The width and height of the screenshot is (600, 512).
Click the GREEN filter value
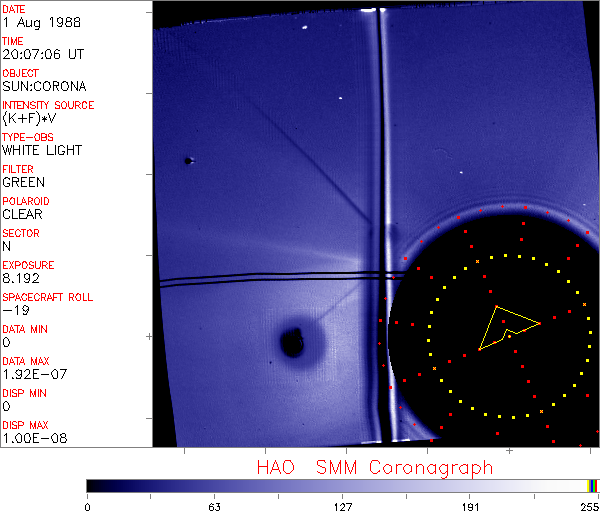click(x=24, y=182)
